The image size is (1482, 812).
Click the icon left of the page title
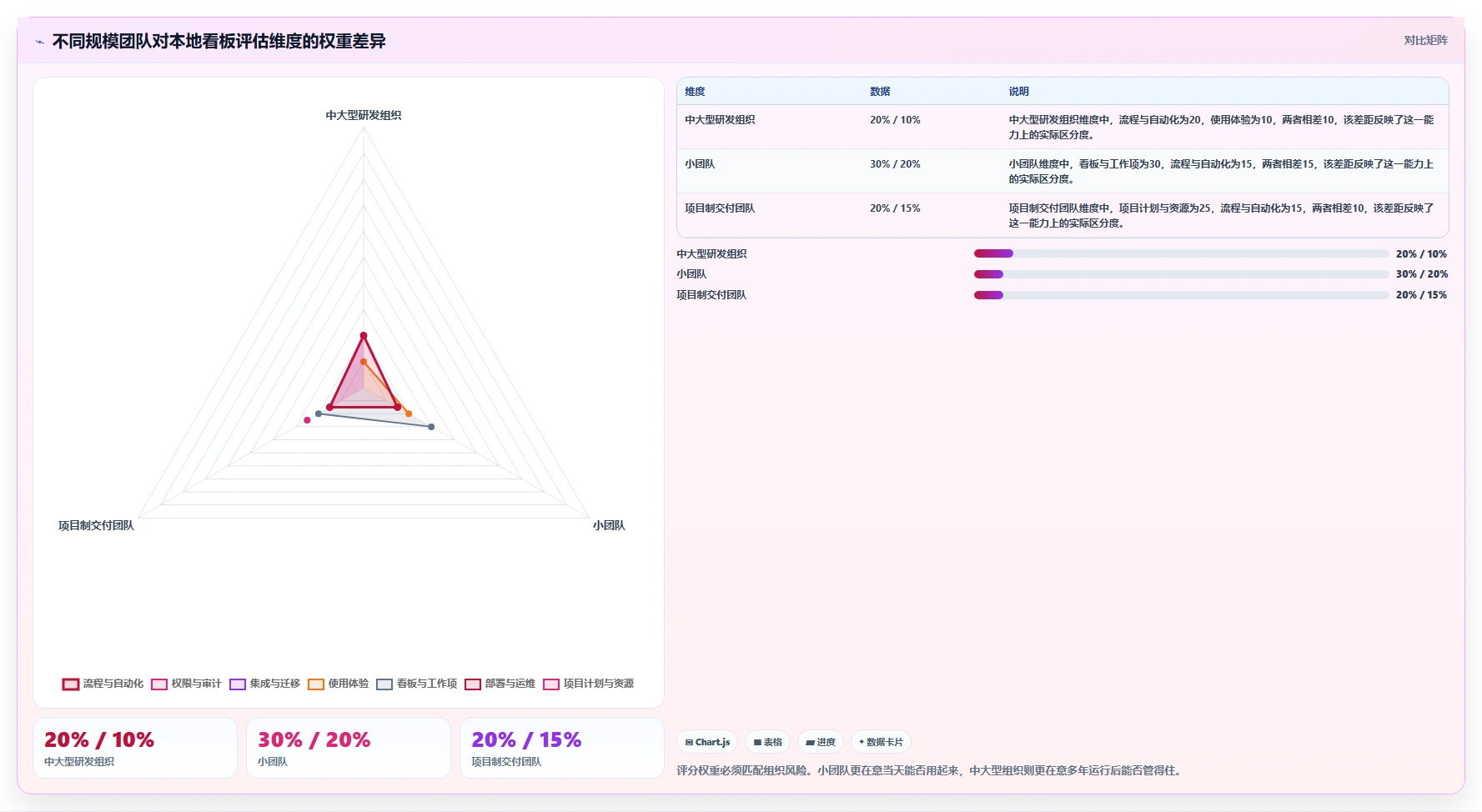coord(39,42)
